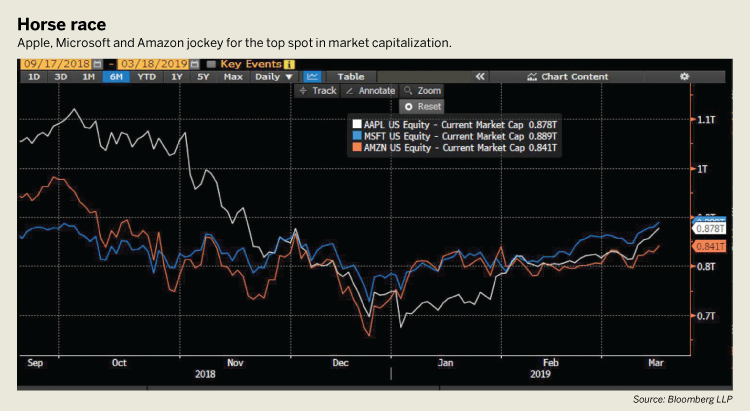Open the Chart Content panel
Viewport: 750px width, 411px height.
point(567,77)
